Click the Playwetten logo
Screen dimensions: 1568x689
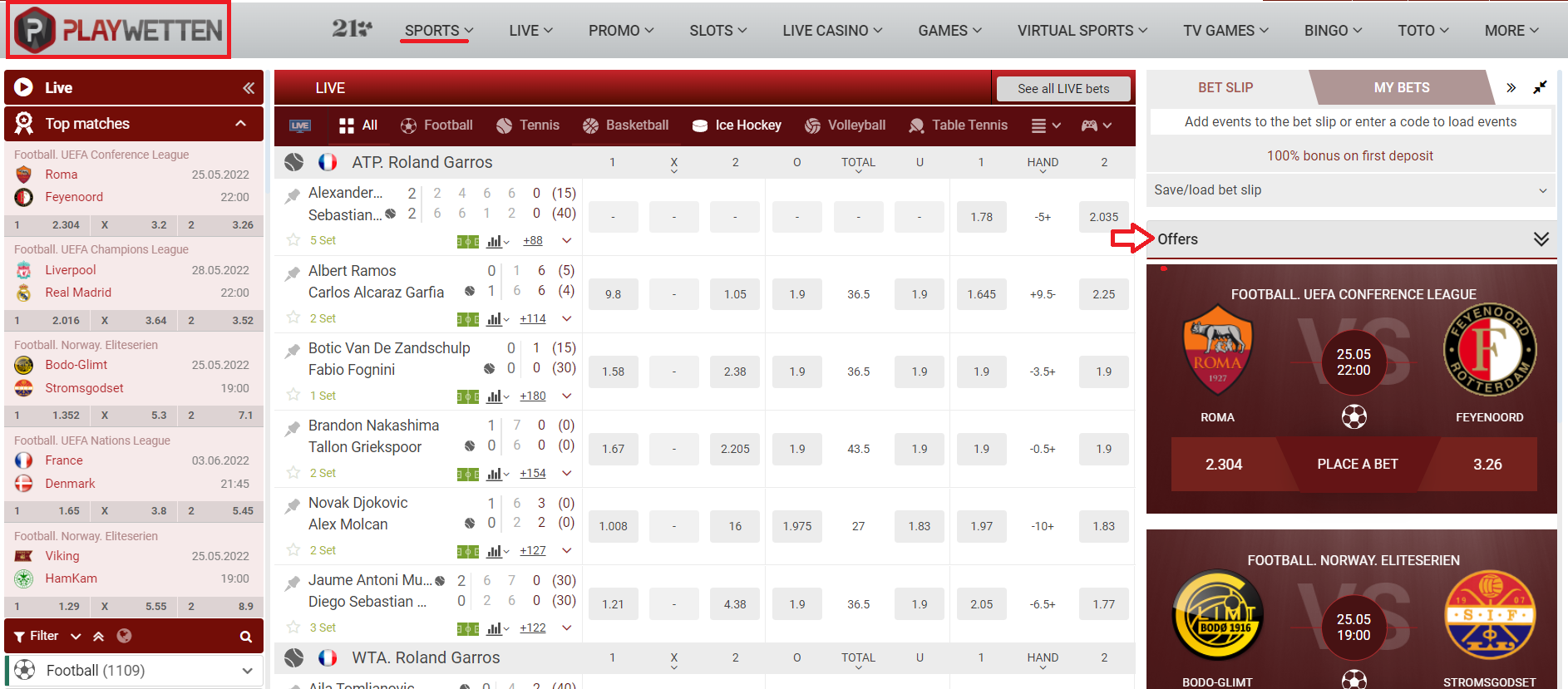tap(119, 30)
